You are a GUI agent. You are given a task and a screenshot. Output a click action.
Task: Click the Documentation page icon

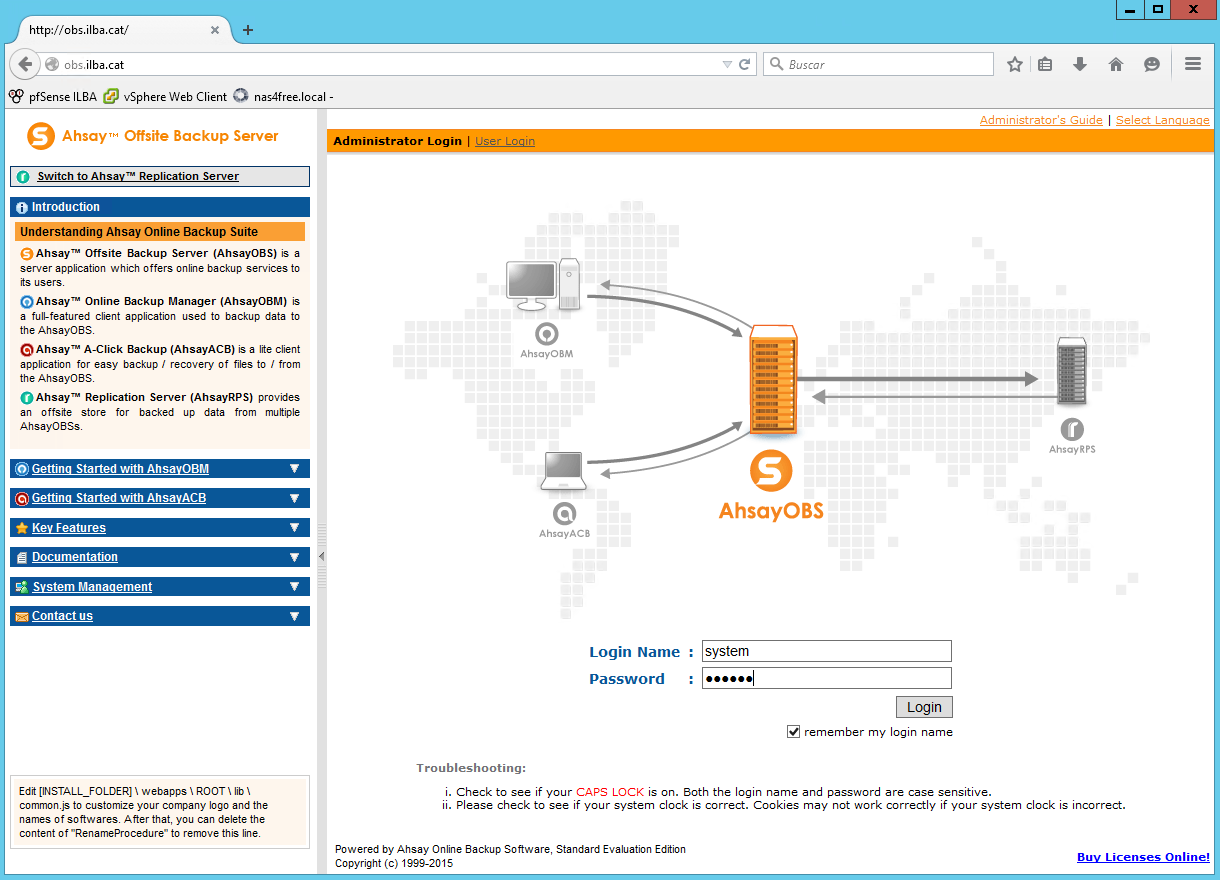click(x=22, y=557)
